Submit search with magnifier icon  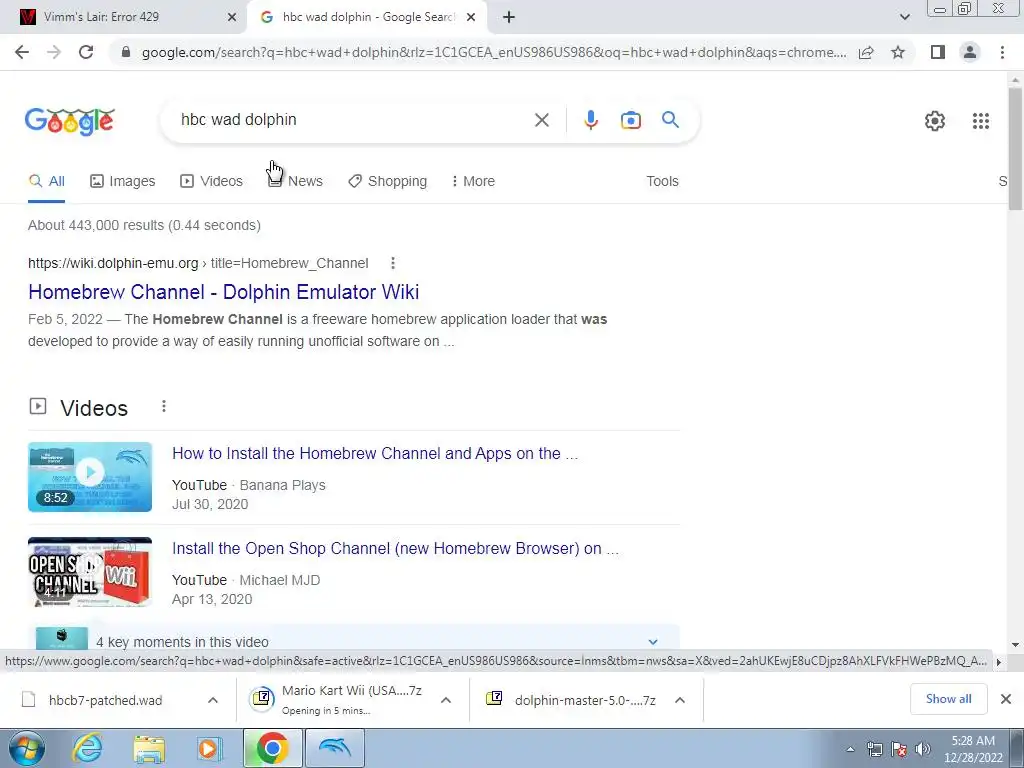pos(670,120)
